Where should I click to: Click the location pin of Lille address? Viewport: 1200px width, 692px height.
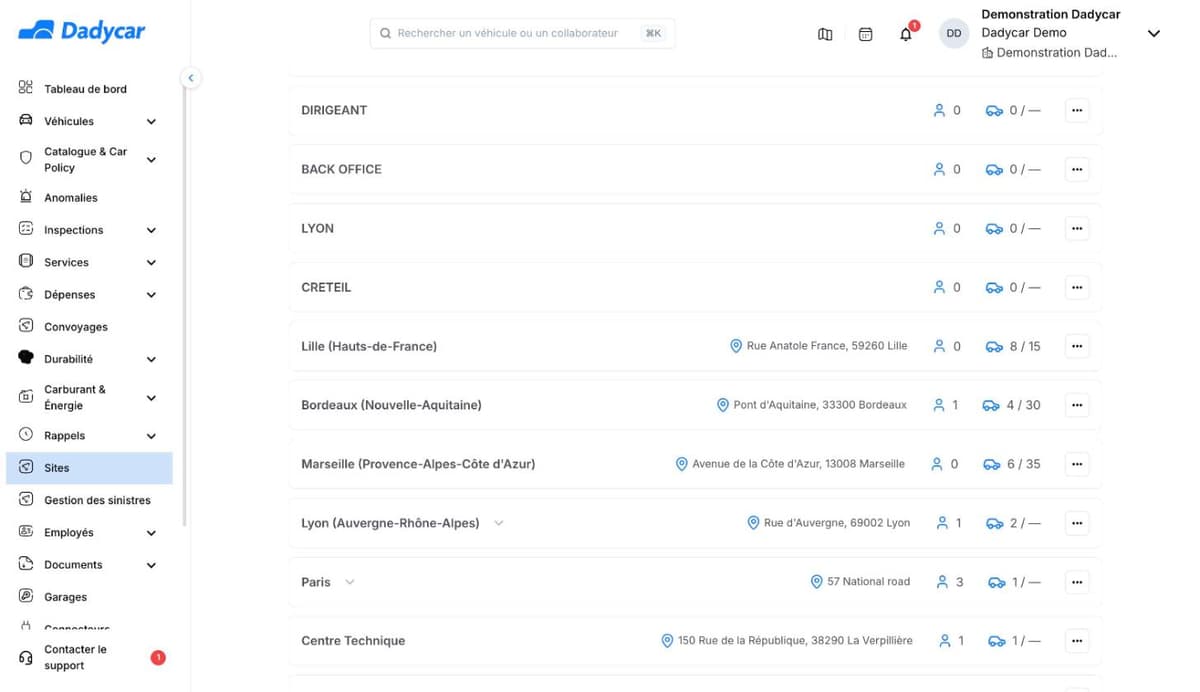(736, 346)
